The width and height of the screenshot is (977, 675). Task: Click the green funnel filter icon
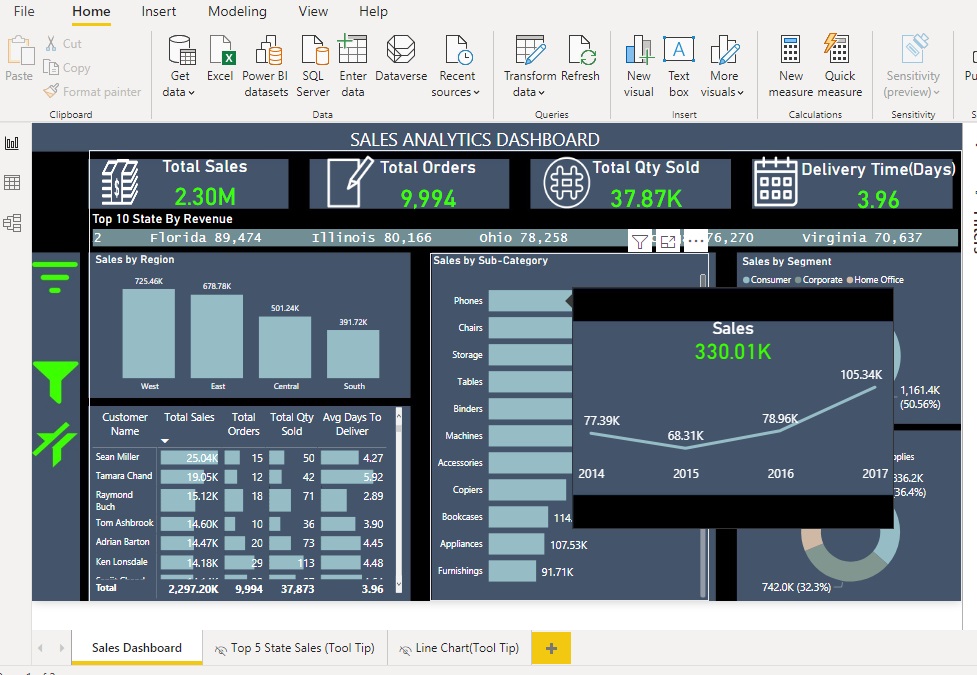tap(55, 381)
